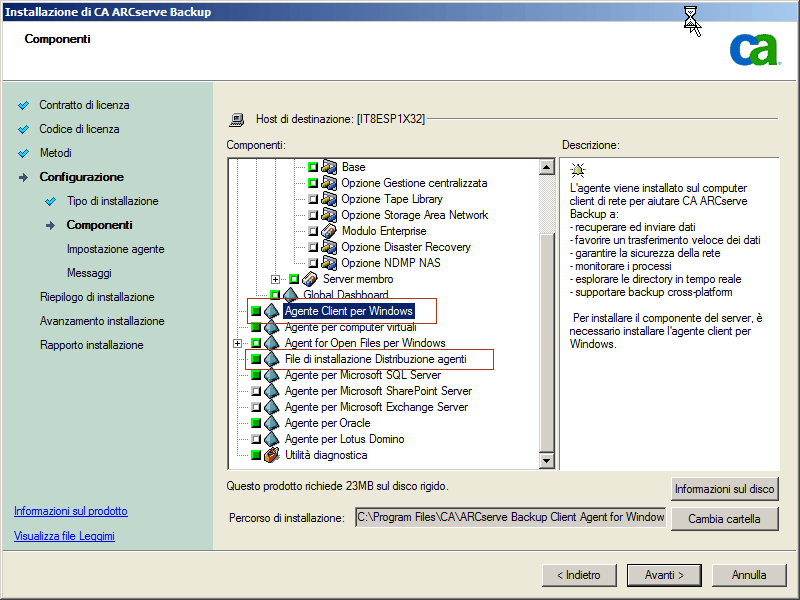Toggle Utilità diagnostica checkbox
This screenshot has height=600, width=800.
256,455
